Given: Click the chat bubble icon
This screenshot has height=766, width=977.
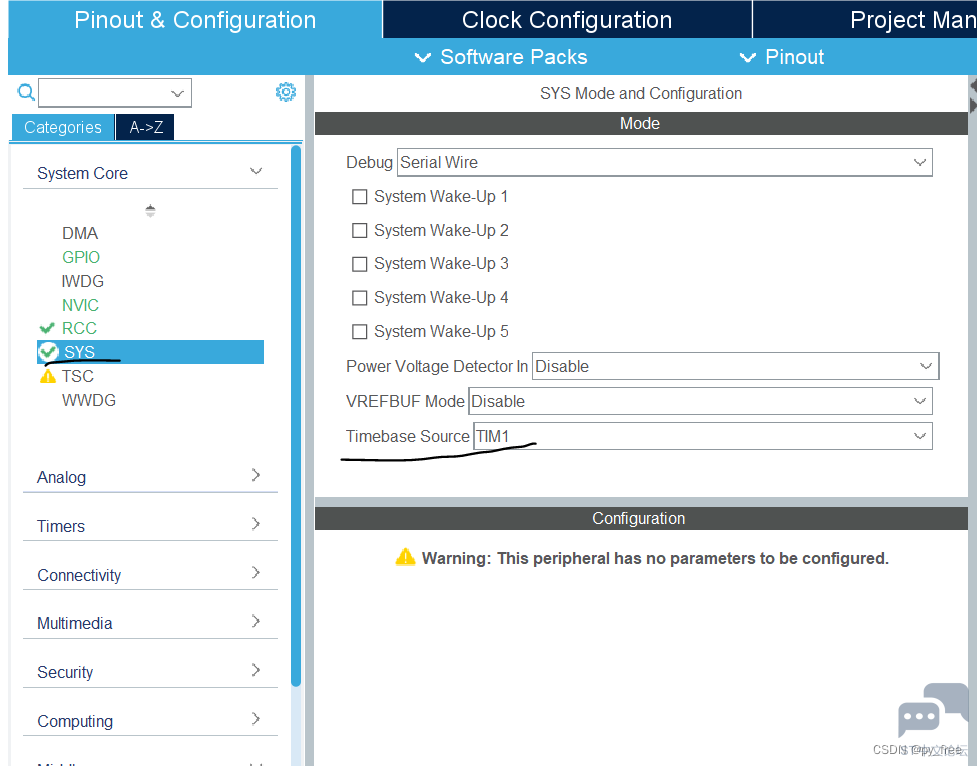Looking at the screenshot, I should pyautogui.click(x=932, y=711).
